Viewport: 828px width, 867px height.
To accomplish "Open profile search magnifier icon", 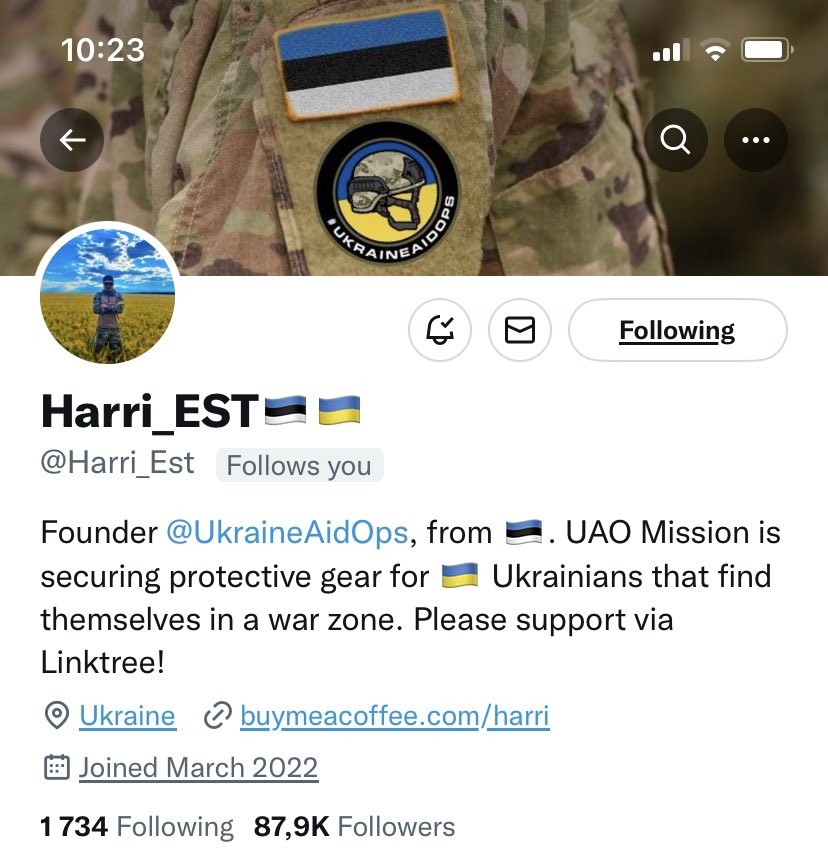I will pyautogui.click(x=675, y=139).
